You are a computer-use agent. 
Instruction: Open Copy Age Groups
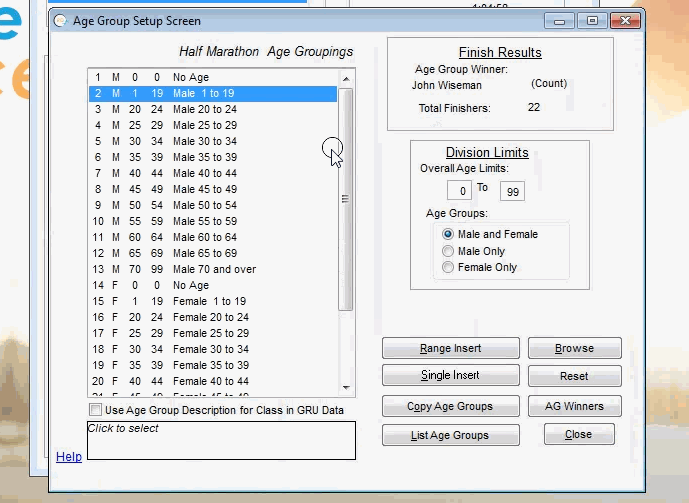(x=451, y=406)
